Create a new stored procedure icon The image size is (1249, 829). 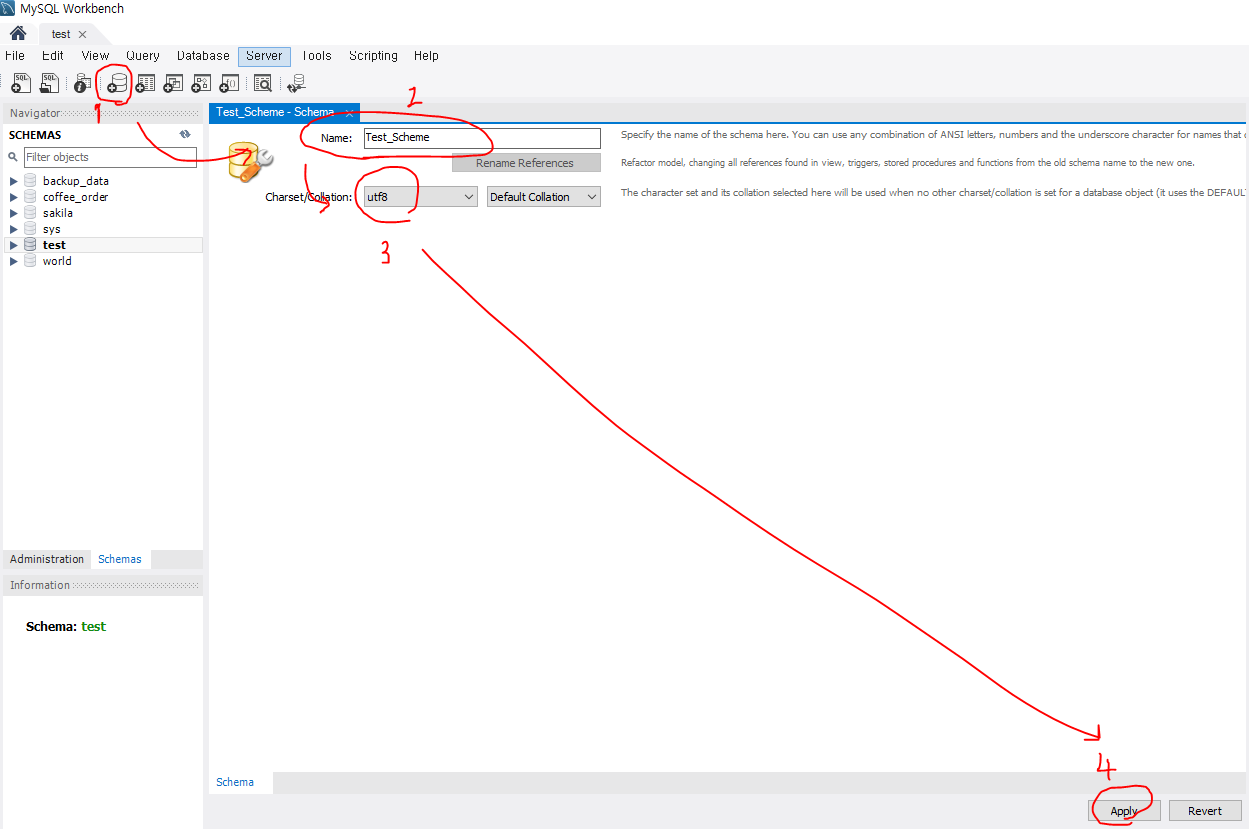201,85
